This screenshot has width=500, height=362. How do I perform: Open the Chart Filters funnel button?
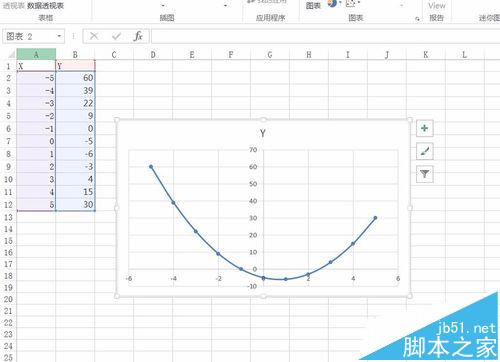(425, 174)
